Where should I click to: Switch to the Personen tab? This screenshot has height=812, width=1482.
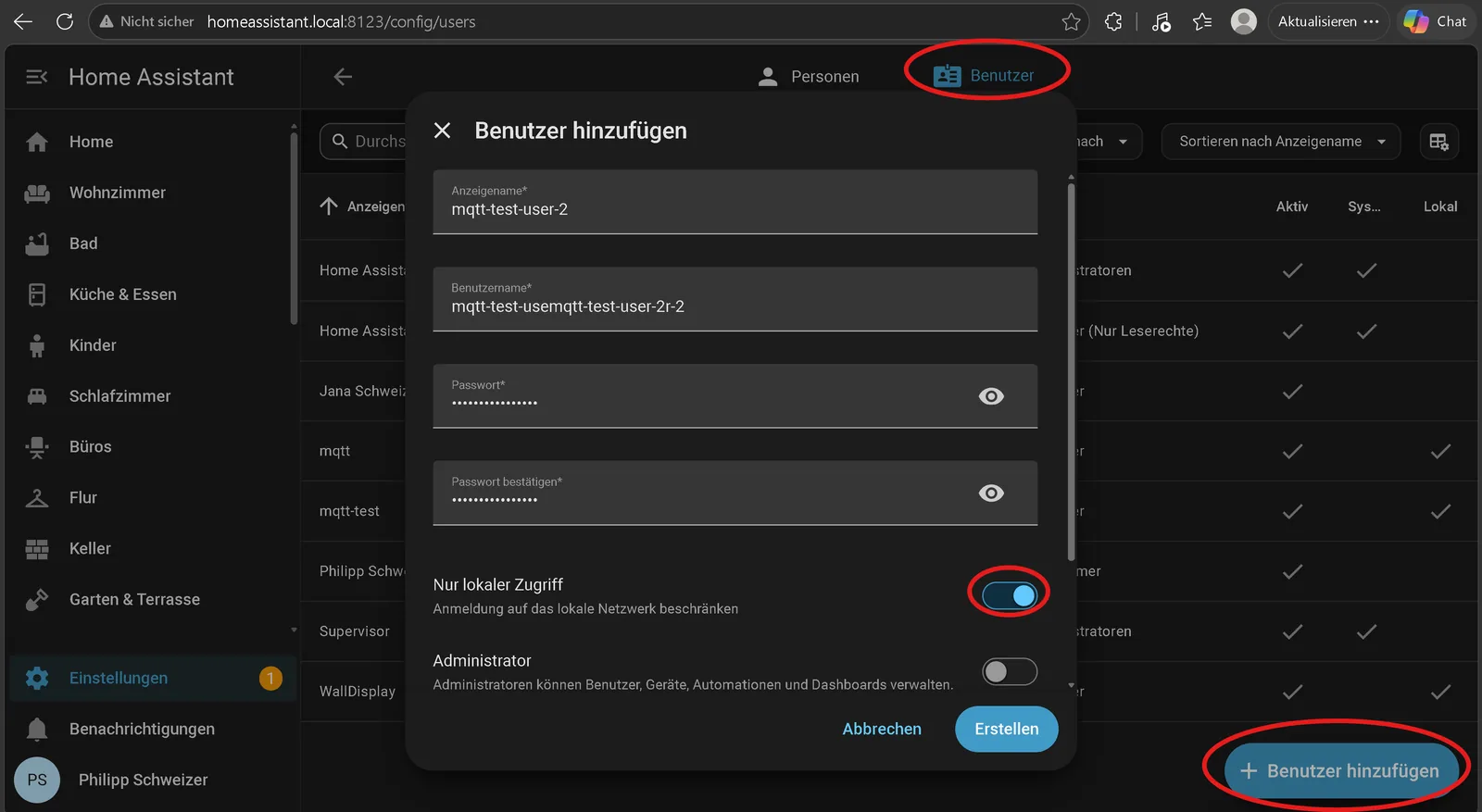809,77
